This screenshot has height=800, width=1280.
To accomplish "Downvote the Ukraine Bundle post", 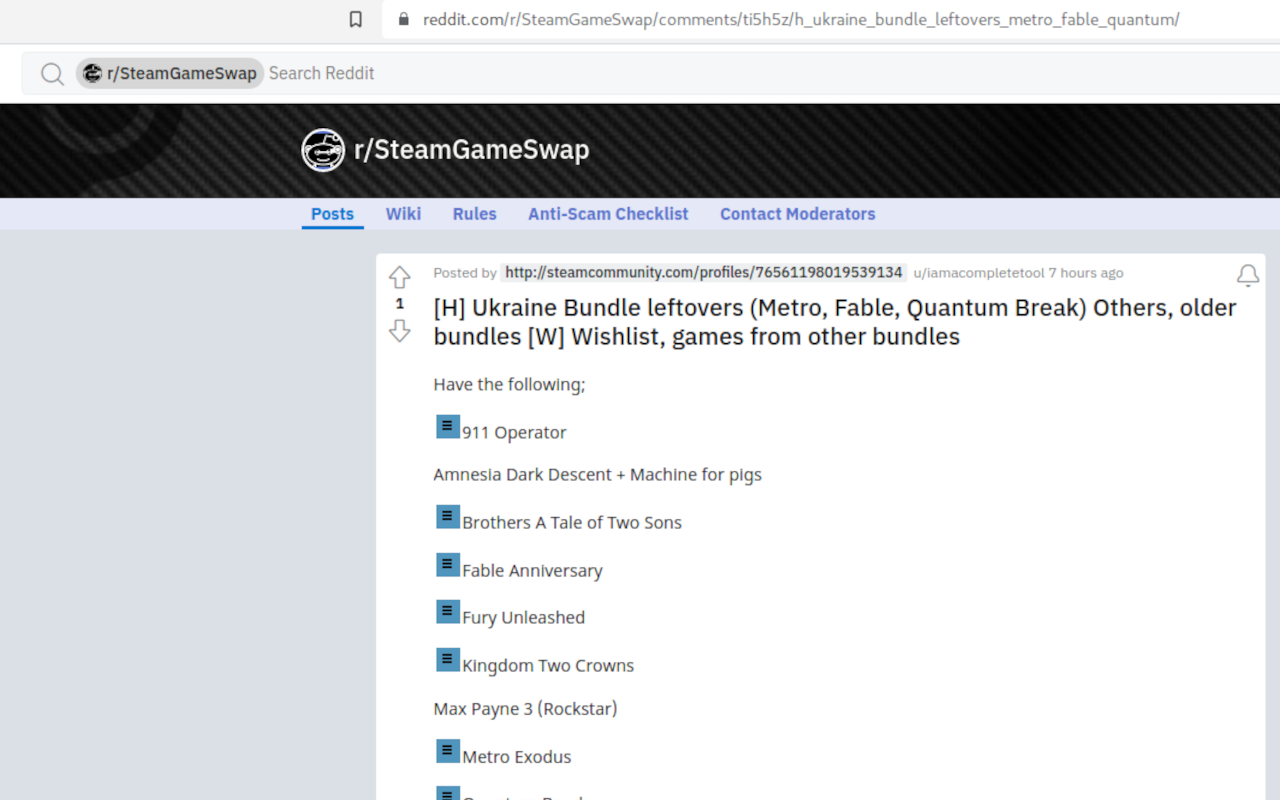I will tap(399, 331).
